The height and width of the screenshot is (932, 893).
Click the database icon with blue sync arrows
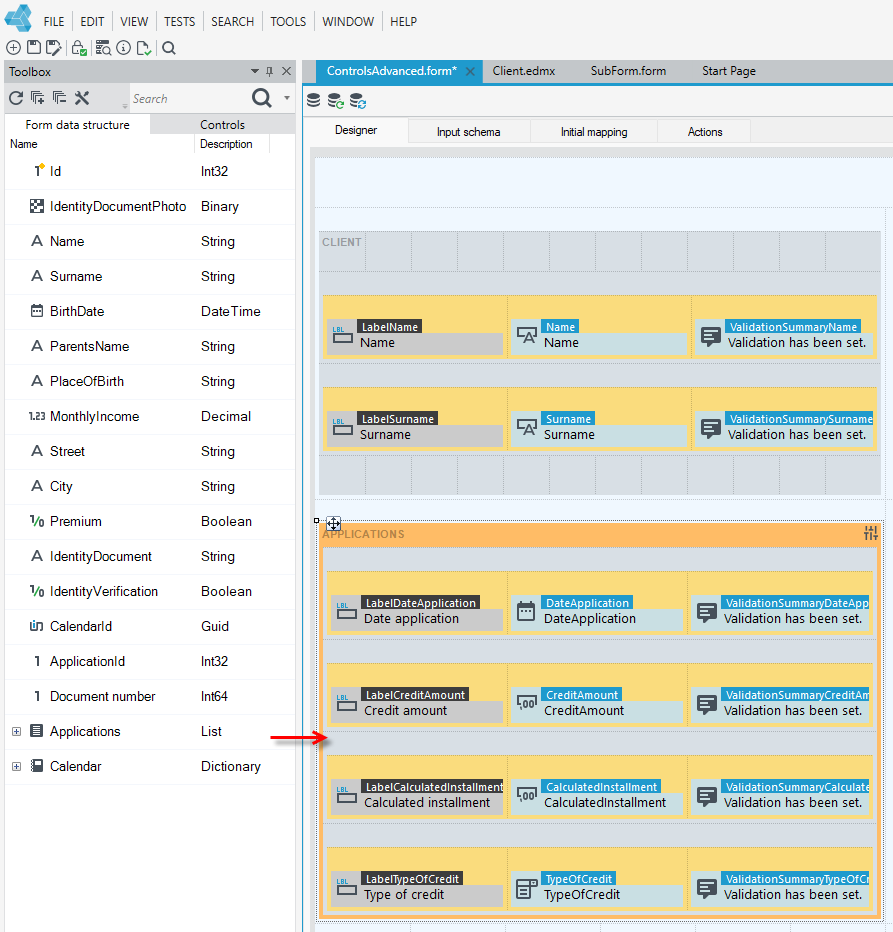coord(357,101)
